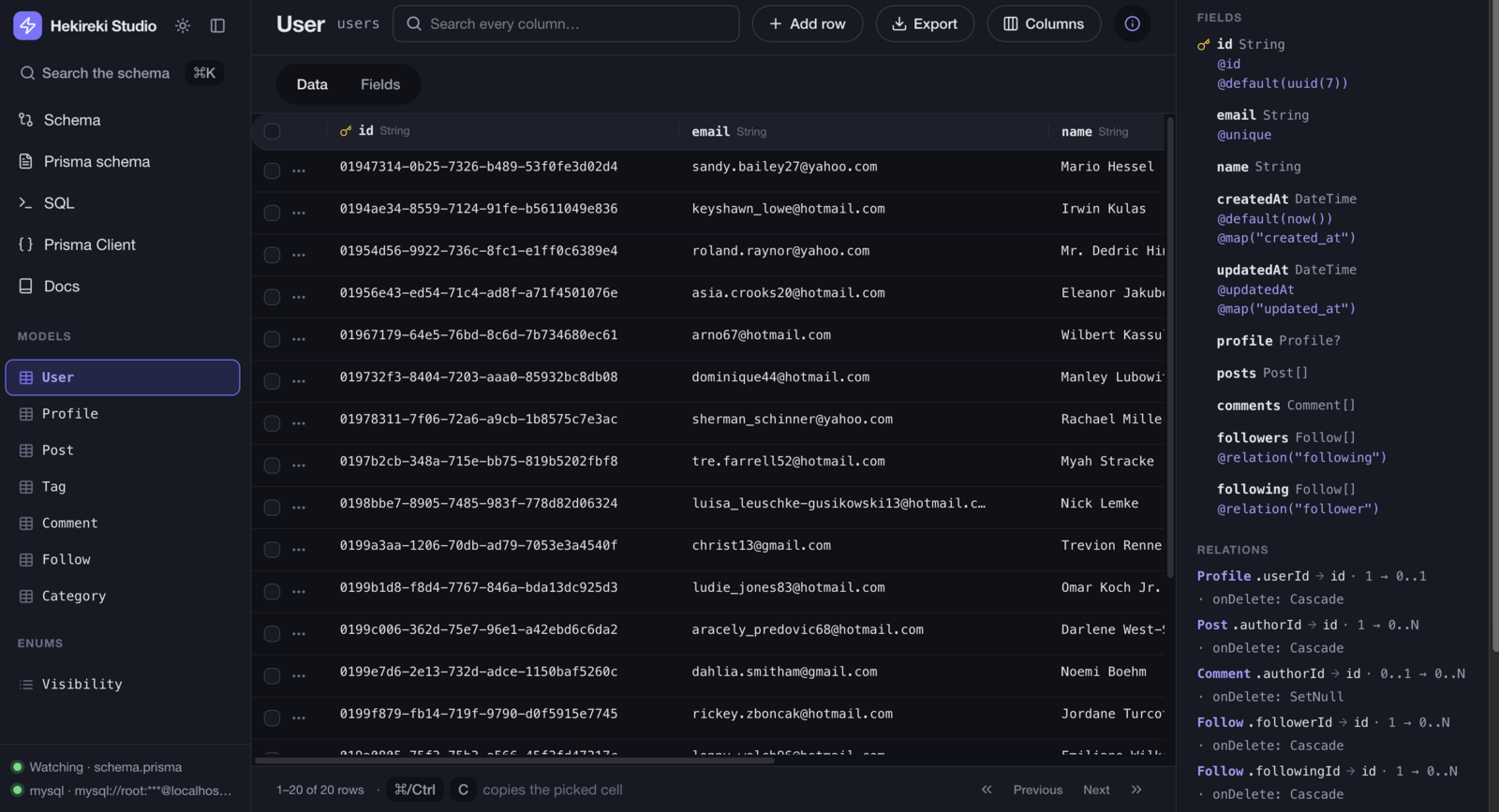
Task: Open the SQL console
Action: tap(126, 203)
